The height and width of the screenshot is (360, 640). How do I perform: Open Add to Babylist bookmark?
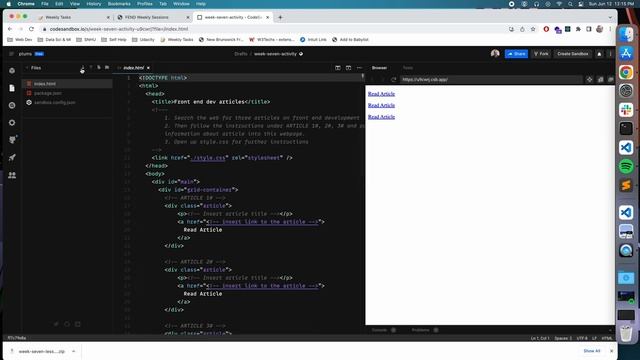click(x=350, y=40)
